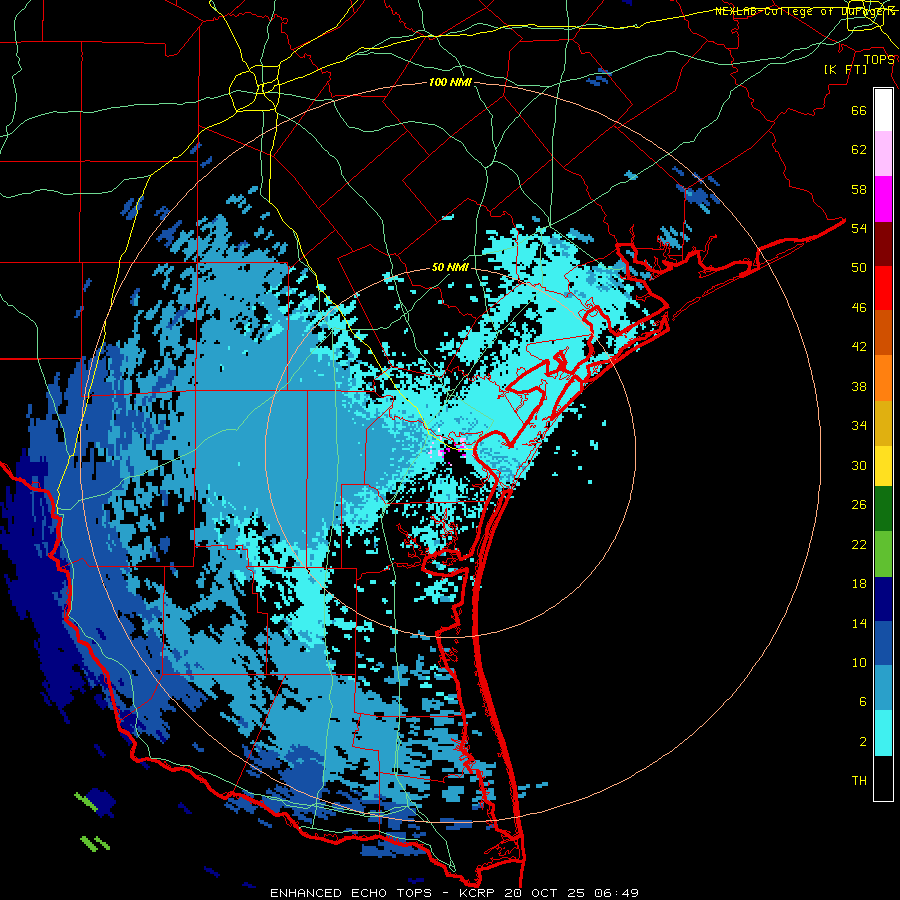The width and height of the screenshot is (900, 900).
Task: Click the cyan 2 legend swatch
Action: pyautogui.click(x=883, y=733)
